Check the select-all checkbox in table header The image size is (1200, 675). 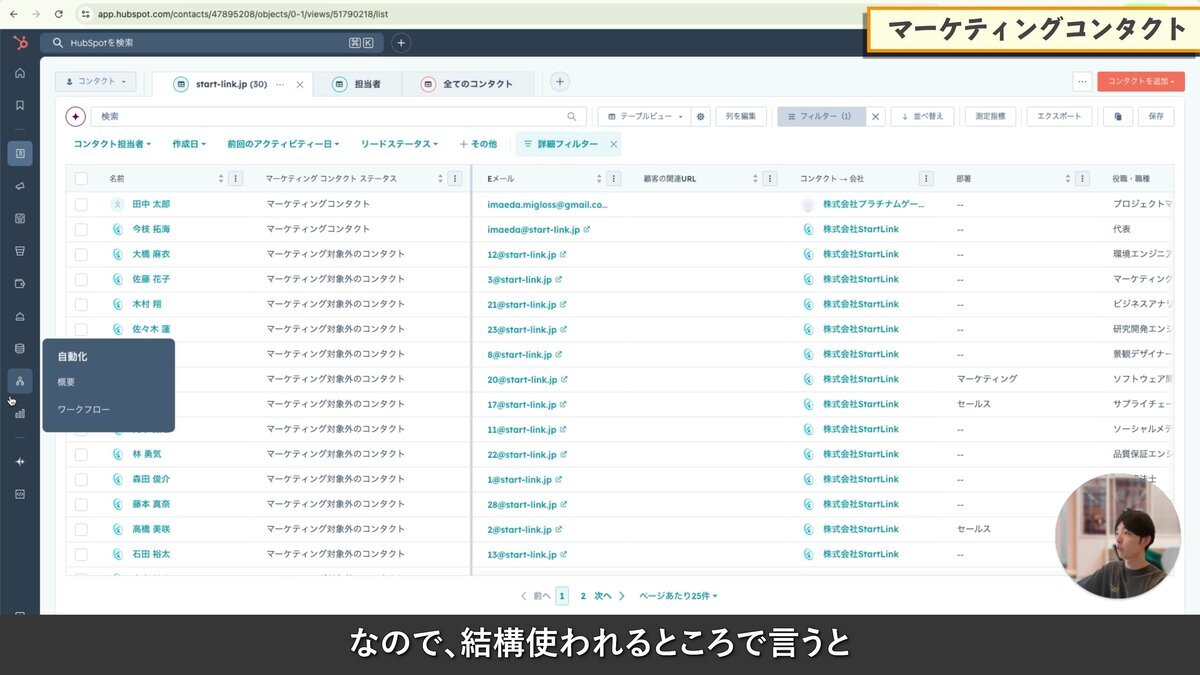coord(81,178)
